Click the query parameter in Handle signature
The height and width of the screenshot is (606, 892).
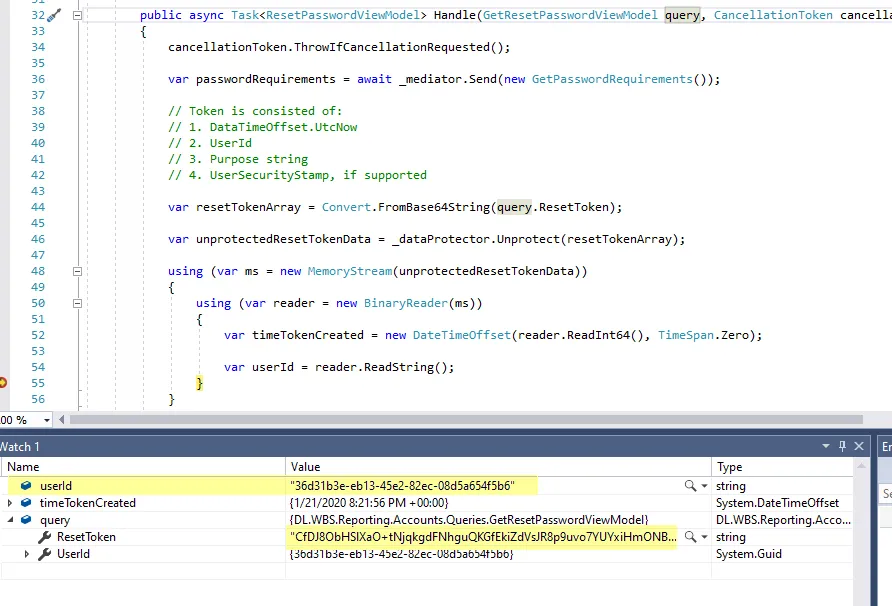pos(682,15)
